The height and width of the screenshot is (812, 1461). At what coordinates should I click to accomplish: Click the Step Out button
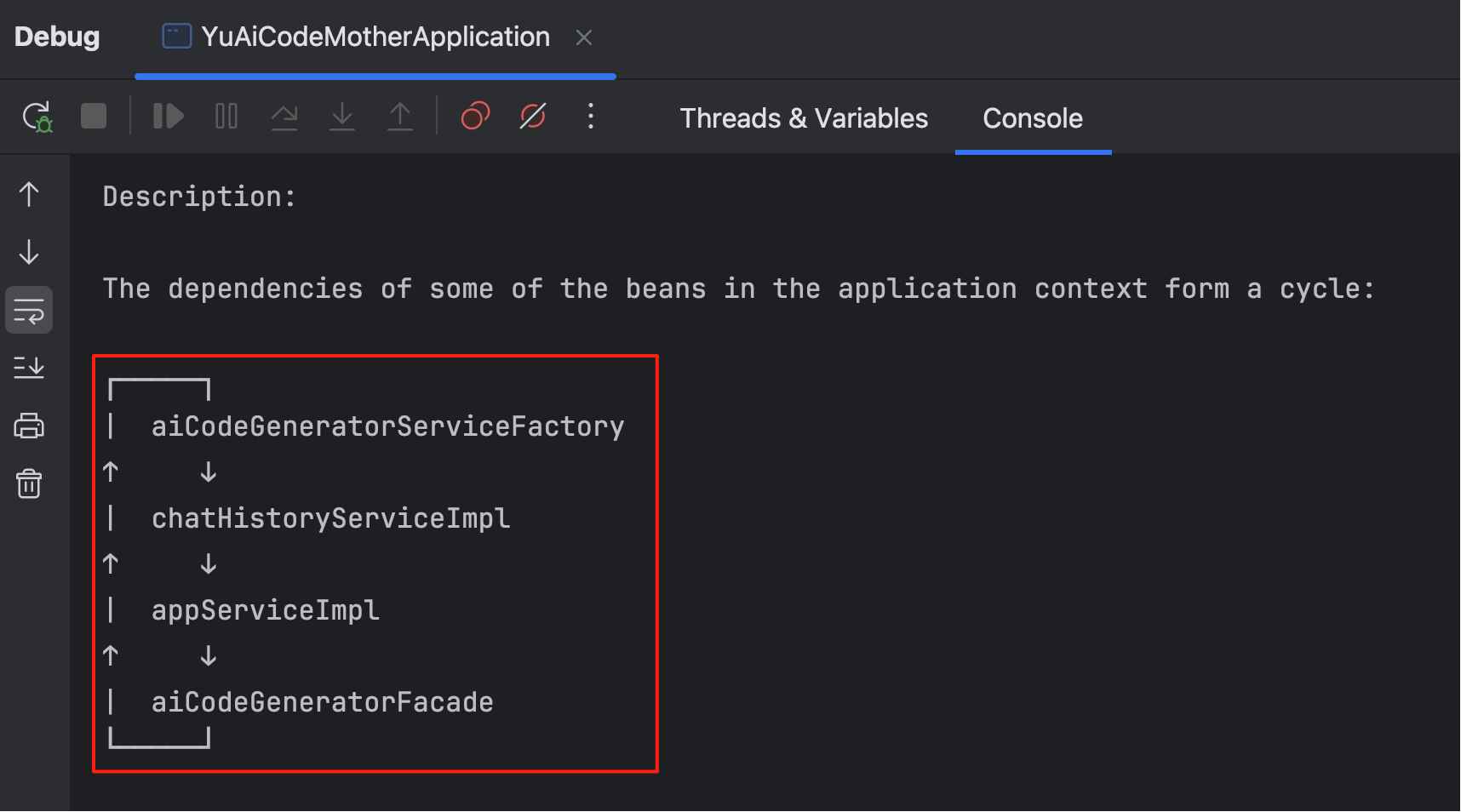coord(399,117)
